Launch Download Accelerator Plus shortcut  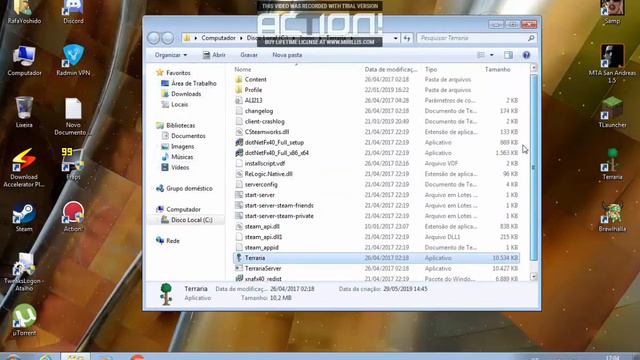click(x=24, y=167)
